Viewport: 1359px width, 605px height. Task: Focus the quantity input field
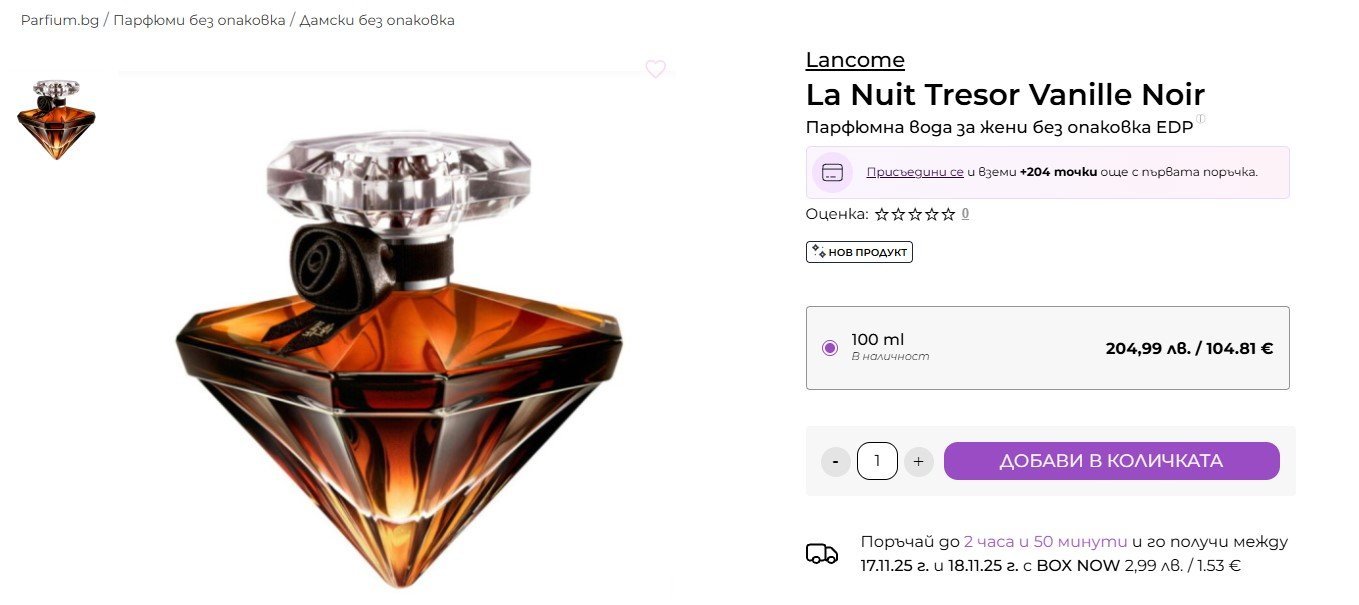(x=877, y=461)
